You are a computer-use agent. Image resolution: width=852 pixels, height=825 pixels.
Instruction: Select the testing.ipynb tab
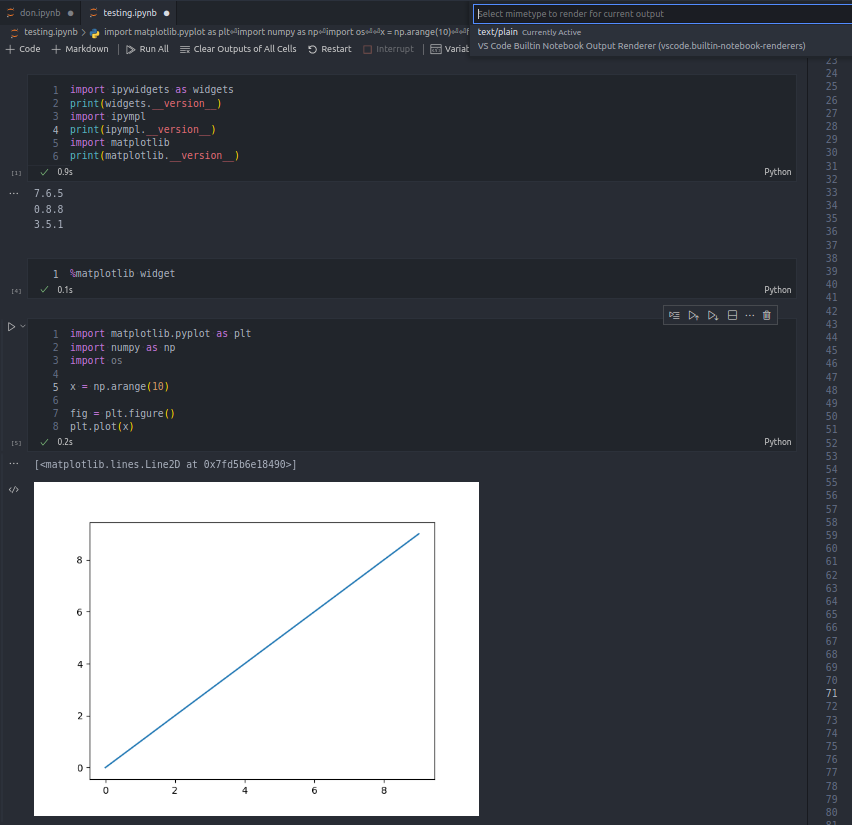pos(130,13)
